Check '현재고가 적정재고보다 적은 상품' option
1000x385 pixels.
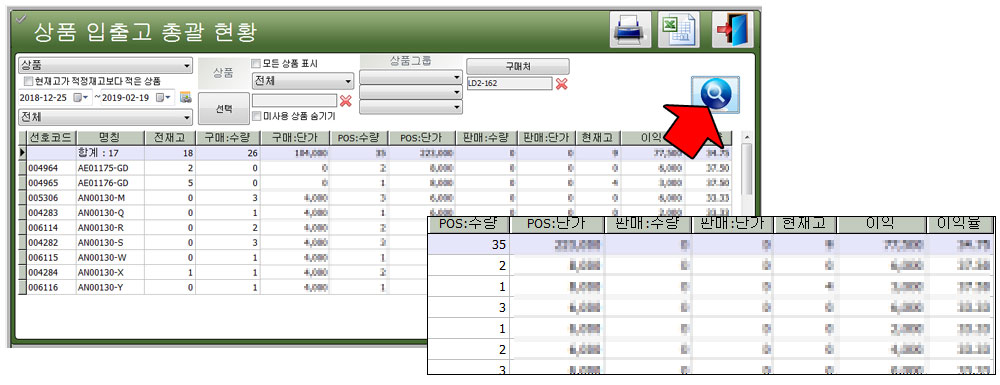(28, 82)
